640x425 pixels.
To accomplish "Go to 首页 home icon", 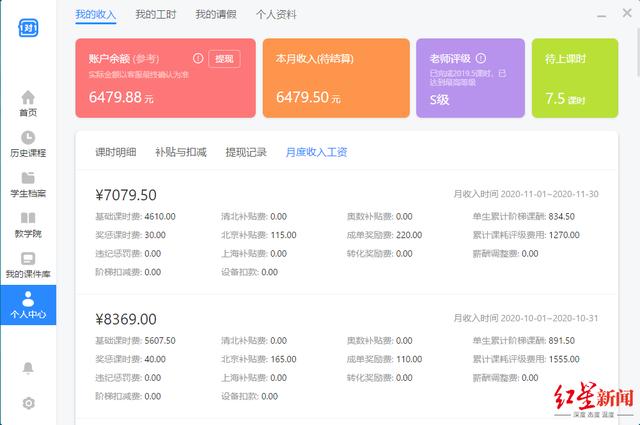I will click(28, 98).
